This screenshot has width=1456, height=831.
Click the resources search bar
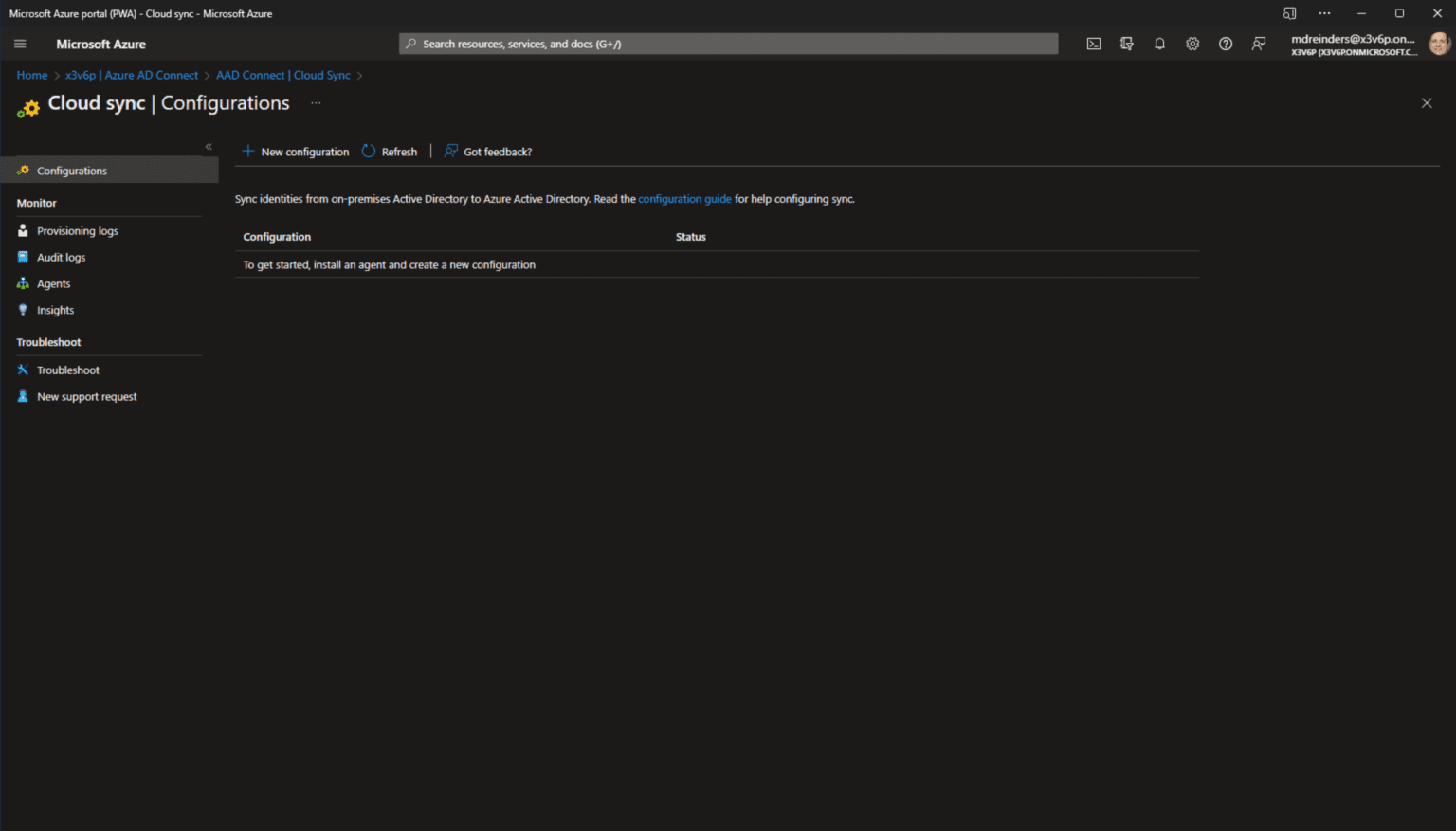(728, 44)
